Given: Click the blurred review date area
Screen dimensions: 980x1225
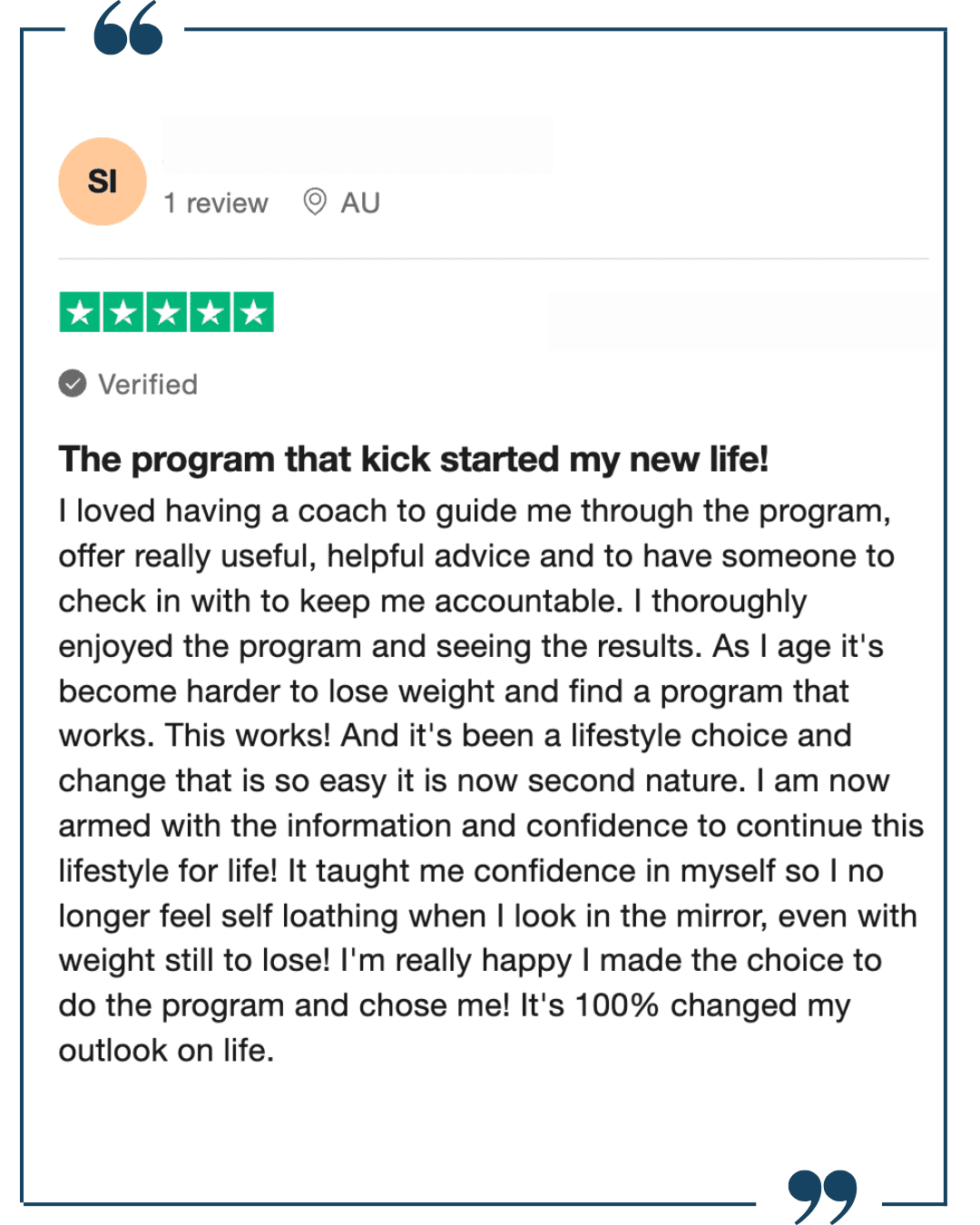Looking at the screenshot, I should point(744,321).
